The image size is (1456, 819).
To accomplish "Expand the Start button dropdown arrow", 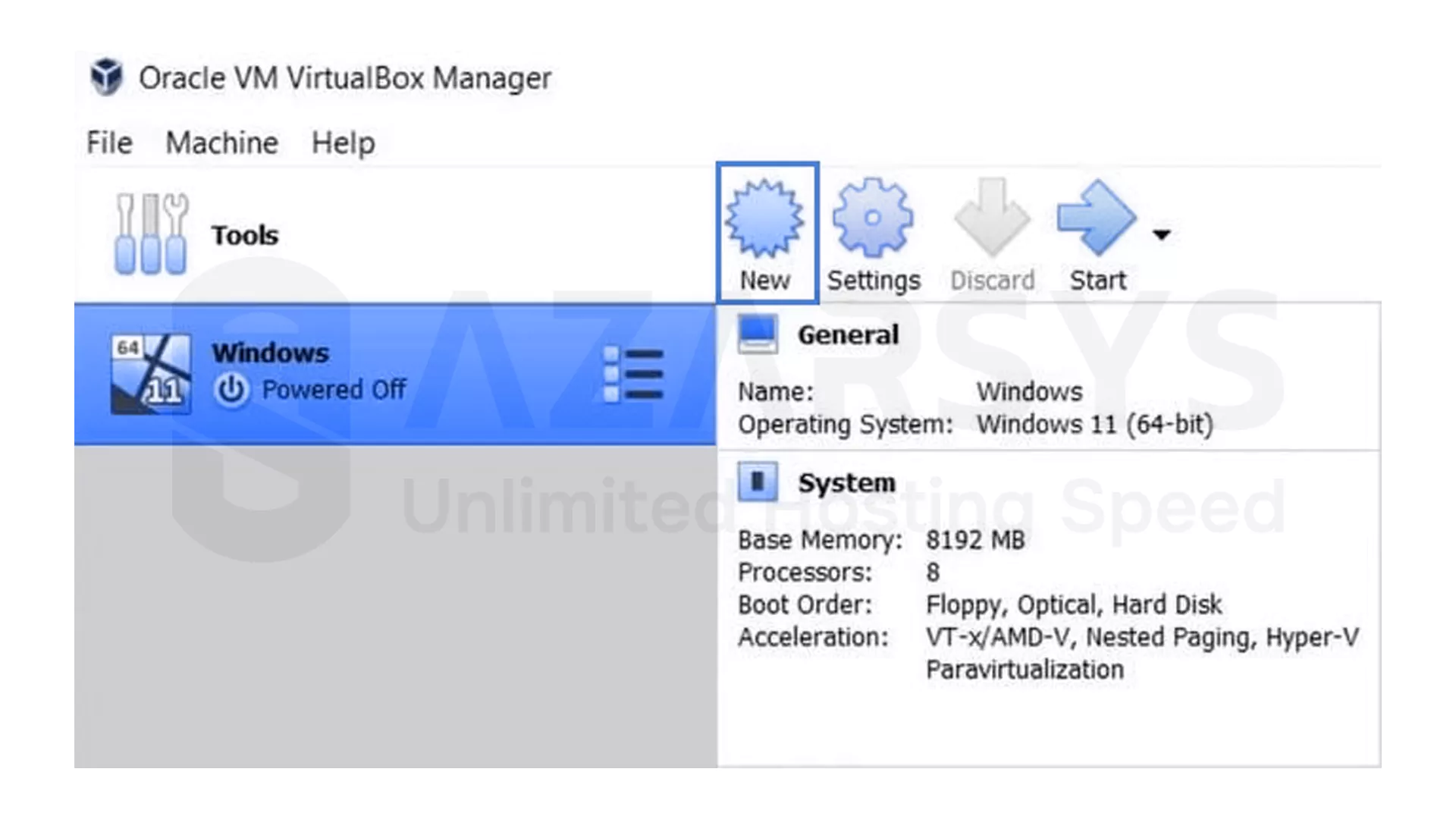I will 1161,234.
